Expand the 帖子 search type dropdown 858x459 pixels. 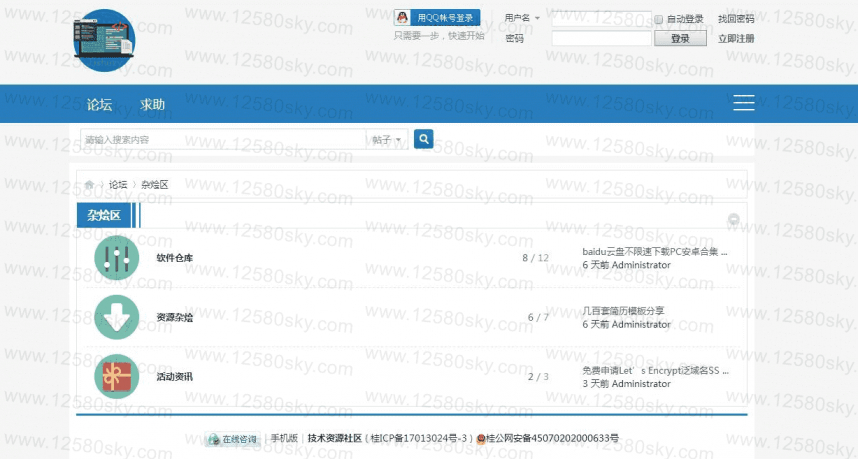point(386,140)
